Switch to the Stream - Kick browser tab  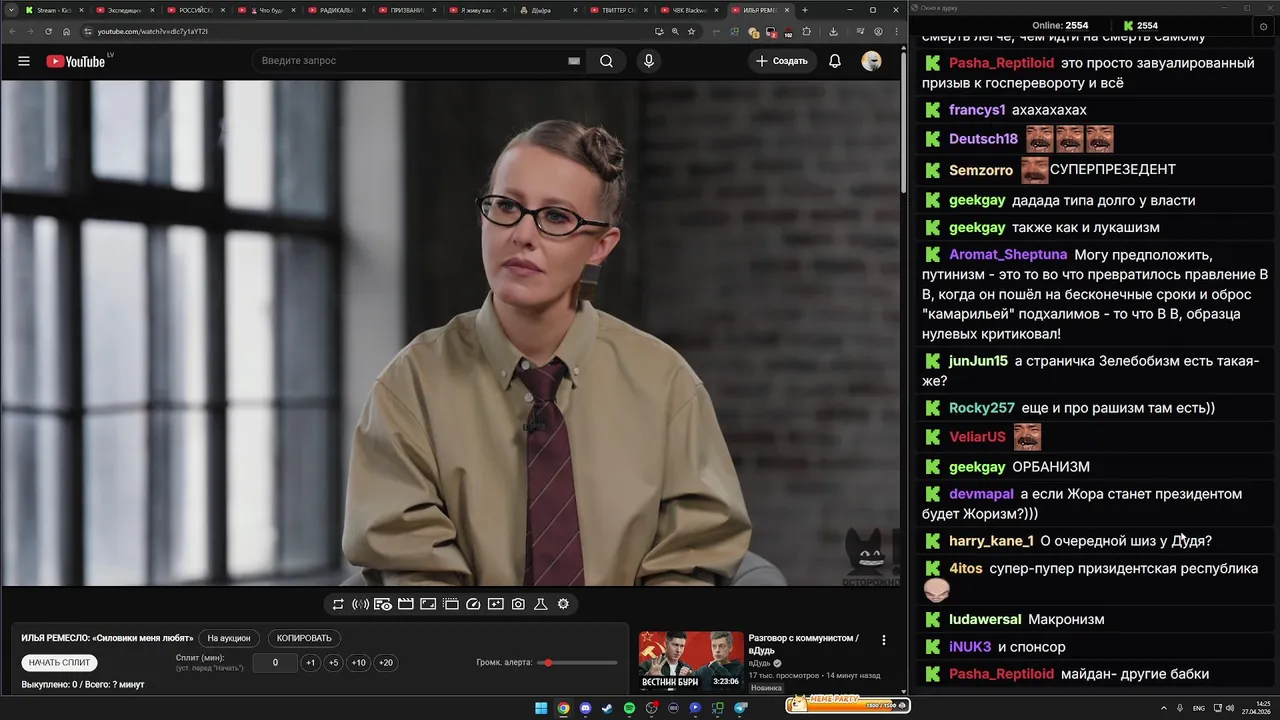(x=53, y=10)
